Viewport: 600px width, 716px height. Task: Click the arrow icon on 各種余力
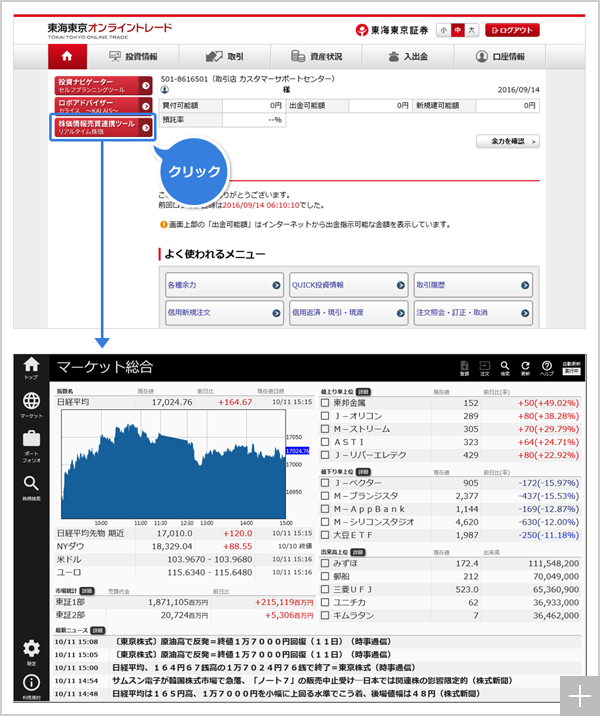click(276, 285)
